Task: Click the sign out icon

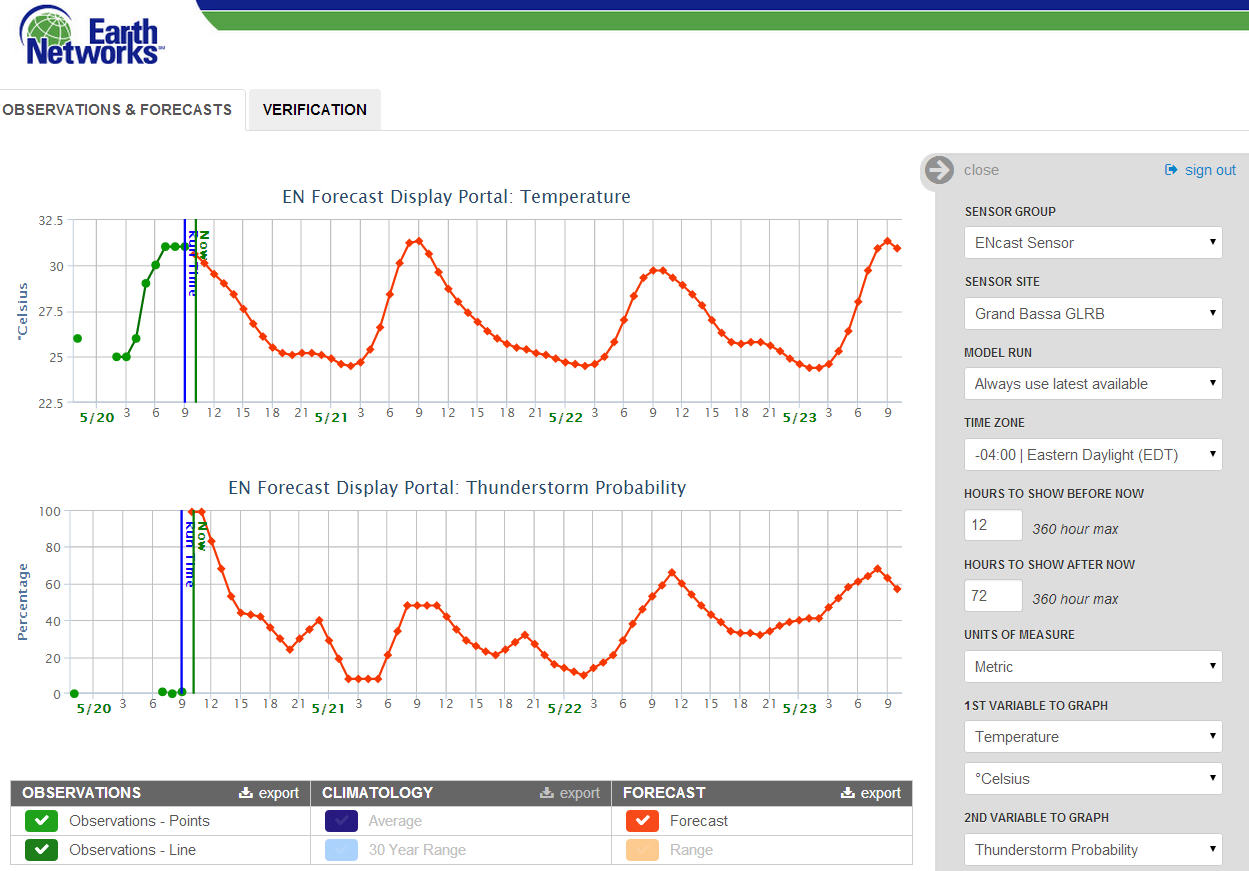Action: pos(1172,170)
